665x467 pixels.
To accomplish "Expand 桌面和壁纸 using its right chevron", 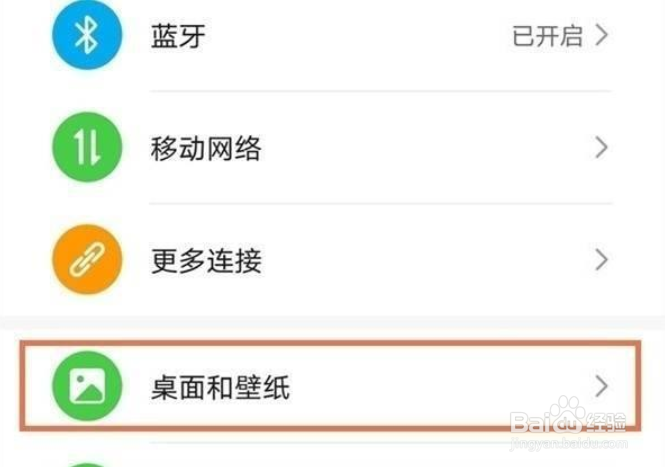I will tap(601, 386).
